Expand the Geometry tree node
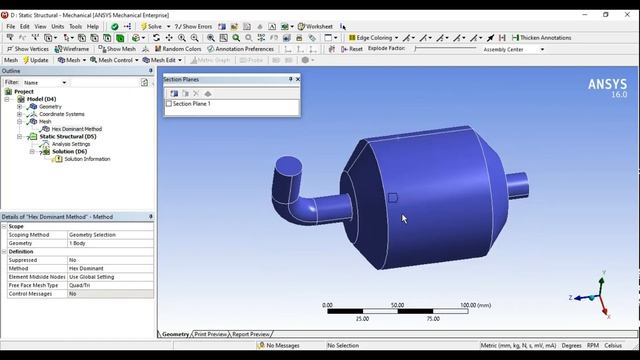The height and width of the screenshot is (360, 640). [x=19, y=107]
